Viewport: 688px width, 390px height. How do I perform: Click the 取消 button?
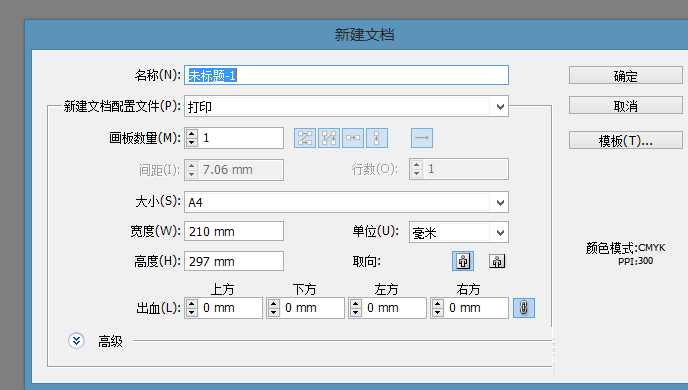tap(626, 106)
